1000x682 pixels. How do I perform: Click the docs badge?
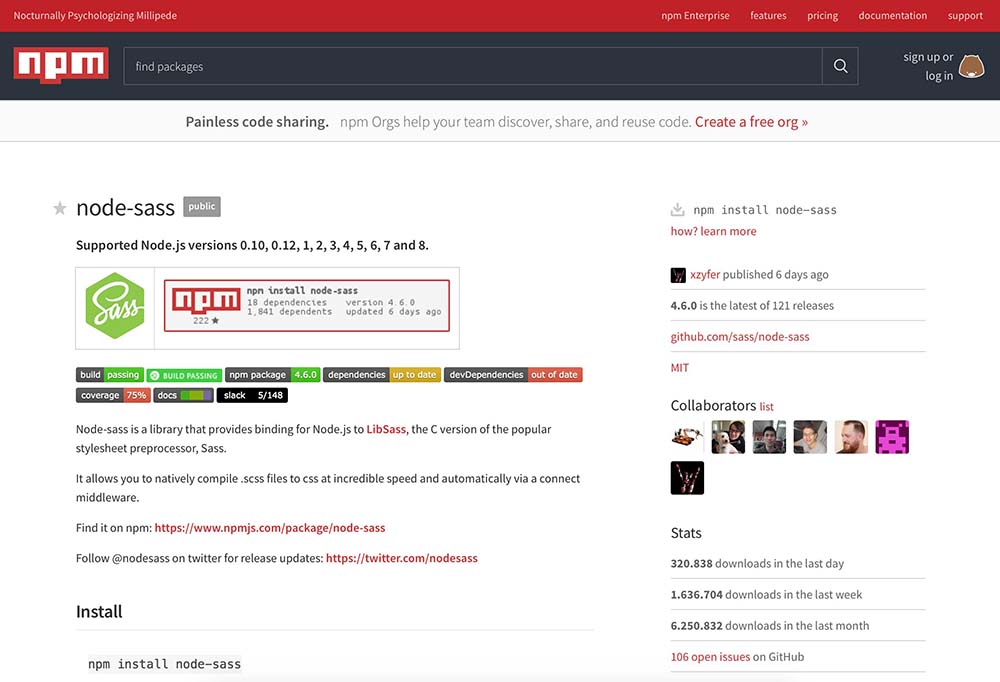(183, 396)
